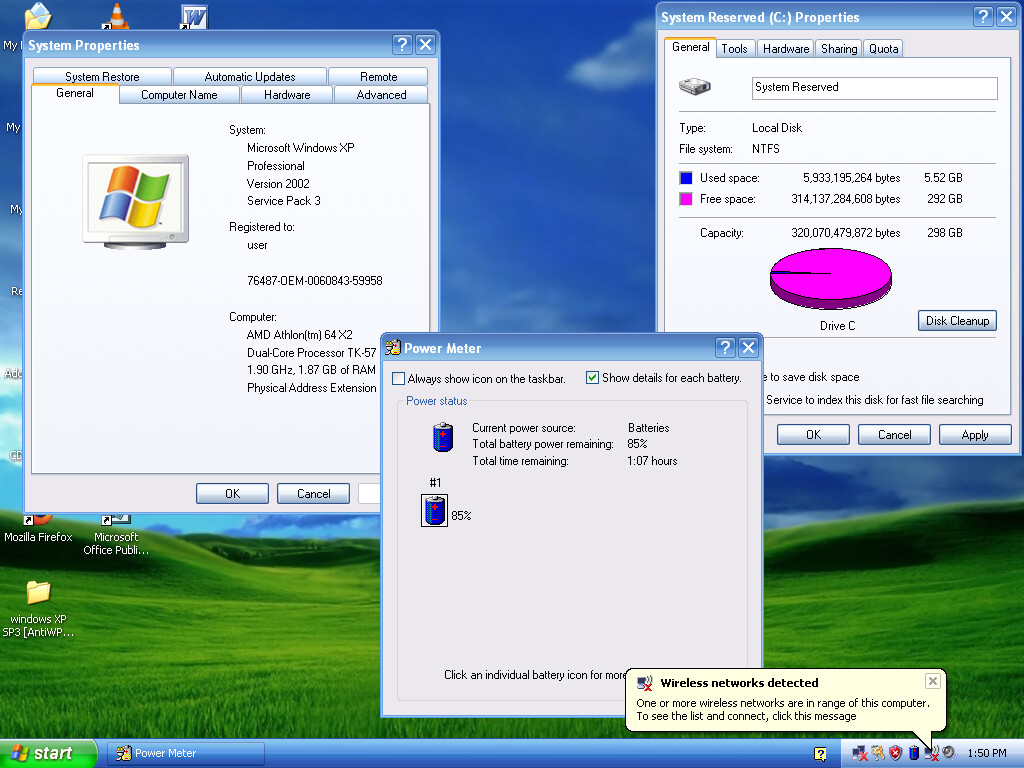Click the Disk Cleanup button

click(957, 321)
